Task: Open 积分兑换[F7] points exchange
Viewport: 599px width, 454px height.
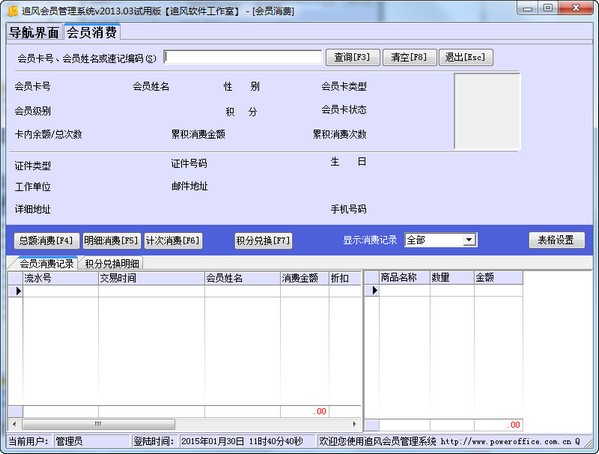Action: click(x=263, y=240)
